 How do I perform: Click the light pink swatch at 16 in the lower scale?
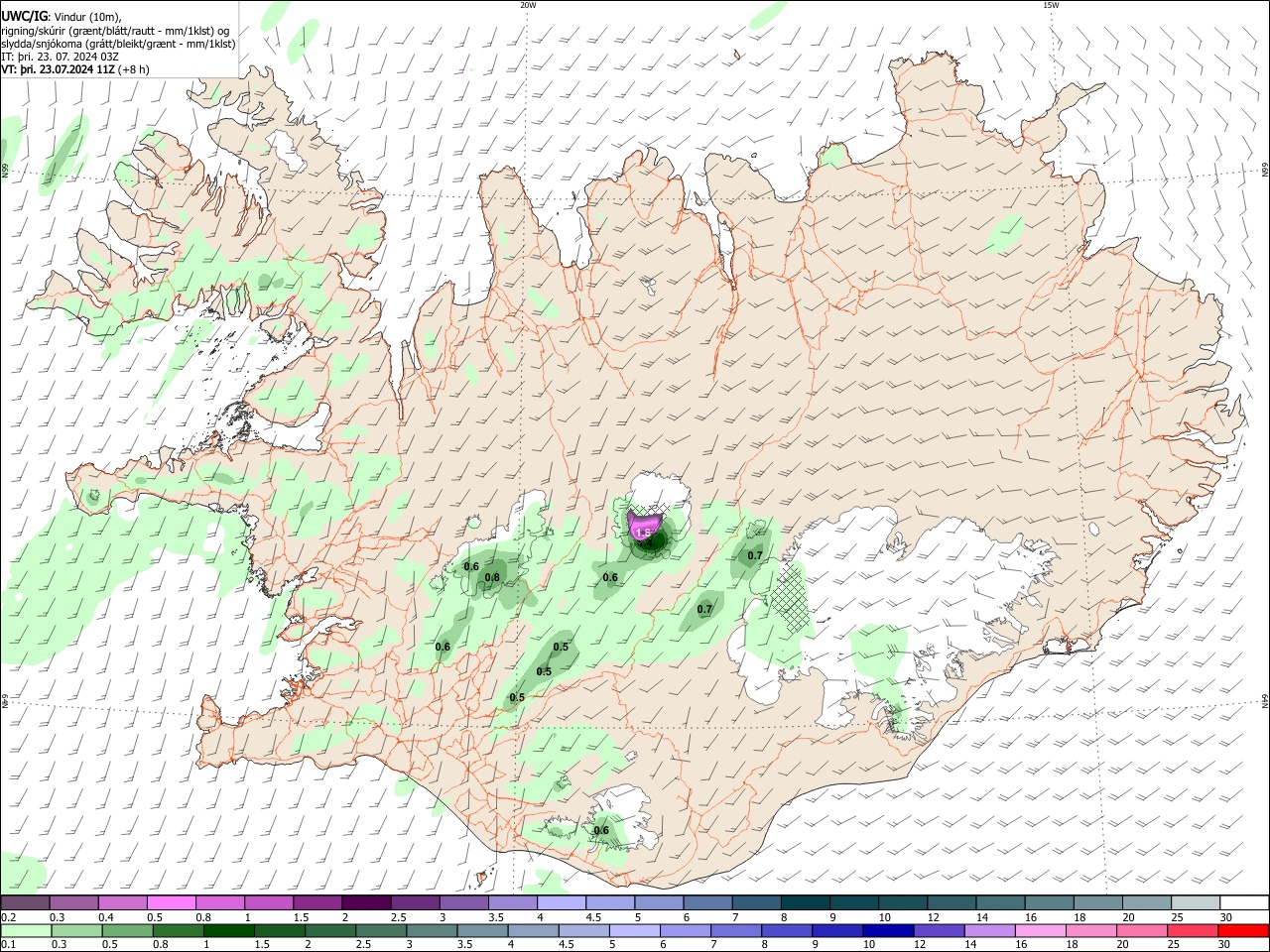1039,930
